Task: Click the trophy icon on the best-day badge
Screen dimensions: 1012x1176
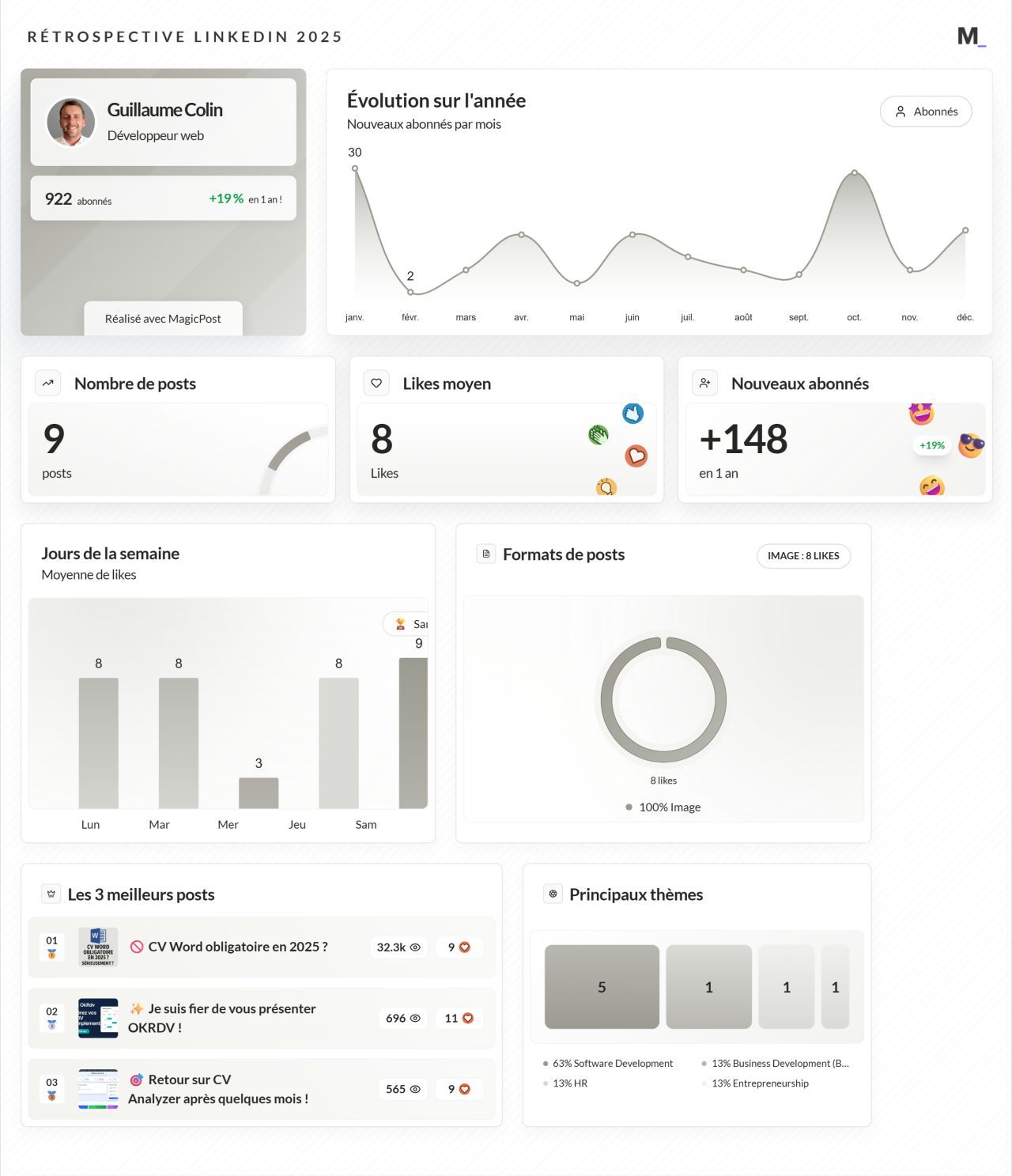Action: [400, 624]
